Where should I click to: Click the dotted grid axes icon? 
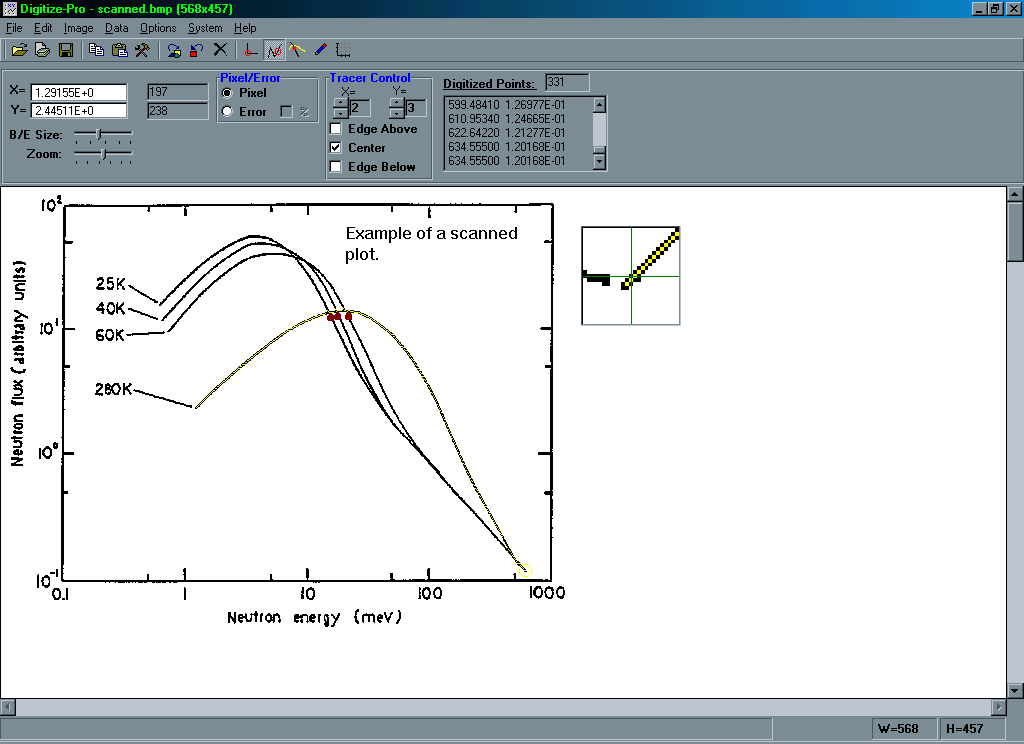click(343, 49)
